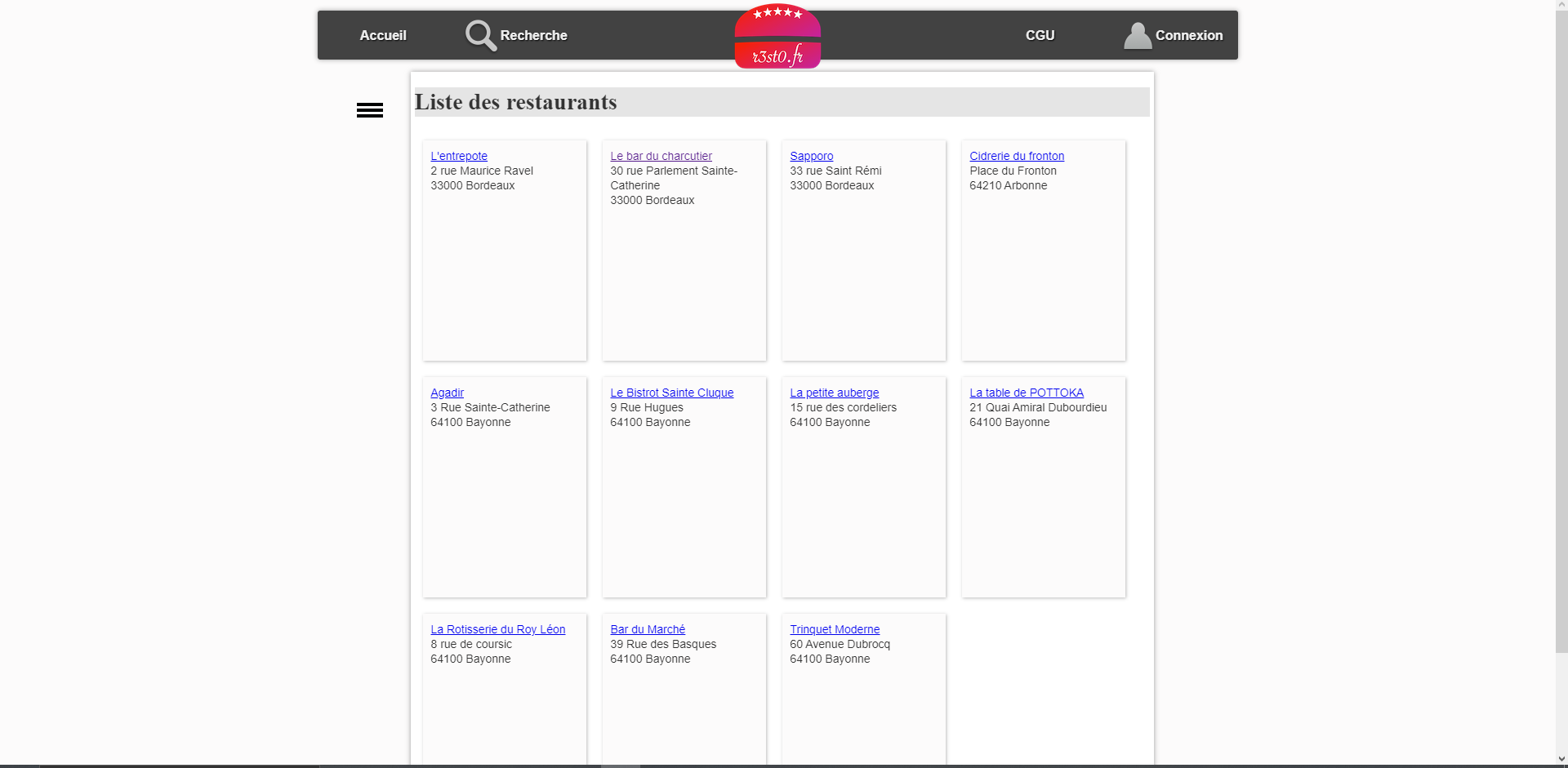The image size is (1568, 768).
Task: Click the scrollbar down arrow
Action: tap(1561, 759)
